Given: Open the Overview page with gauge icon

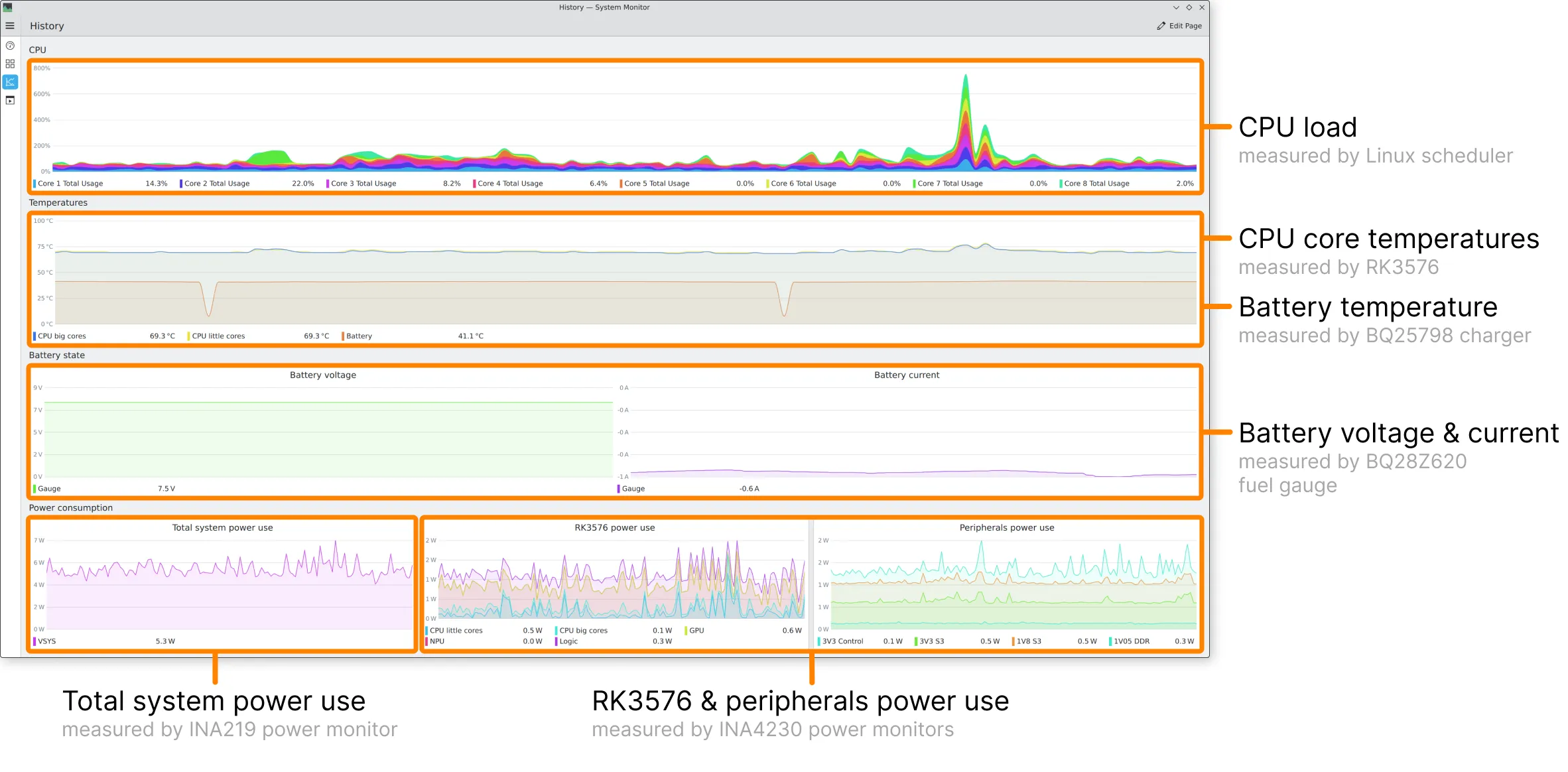Looking at the screenshot, I should (x=10, y=46).
